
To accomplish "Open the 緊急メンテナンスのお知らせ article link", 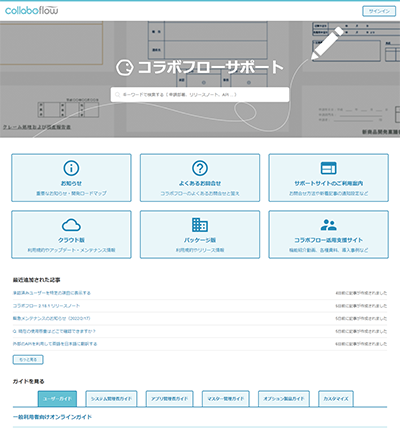I will [51, 318].
